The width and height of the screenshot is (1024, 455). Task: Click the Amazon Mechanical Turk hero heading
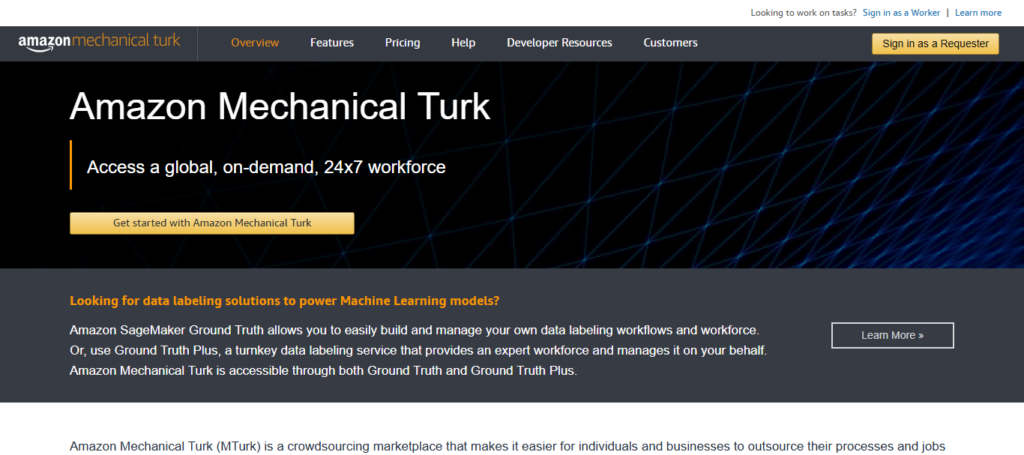click(280, 106)
